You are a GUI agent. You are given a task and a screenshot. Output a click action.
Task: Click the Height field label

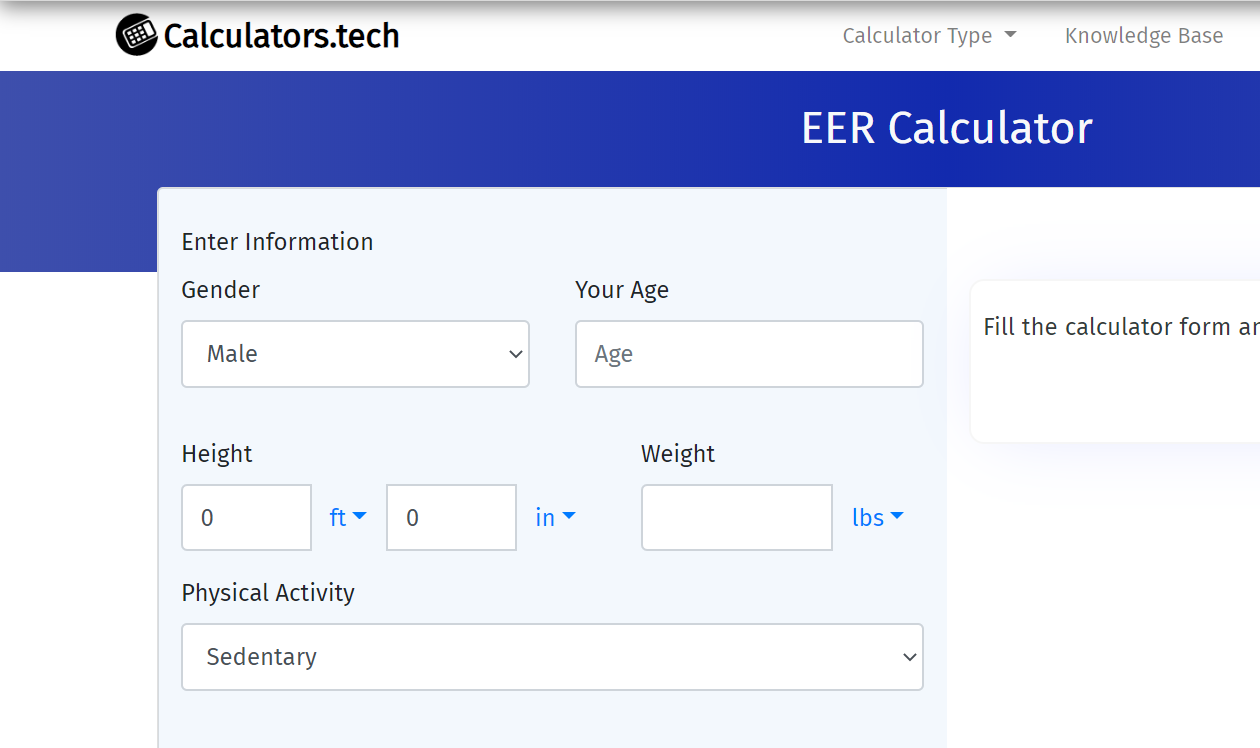[217, 454]
